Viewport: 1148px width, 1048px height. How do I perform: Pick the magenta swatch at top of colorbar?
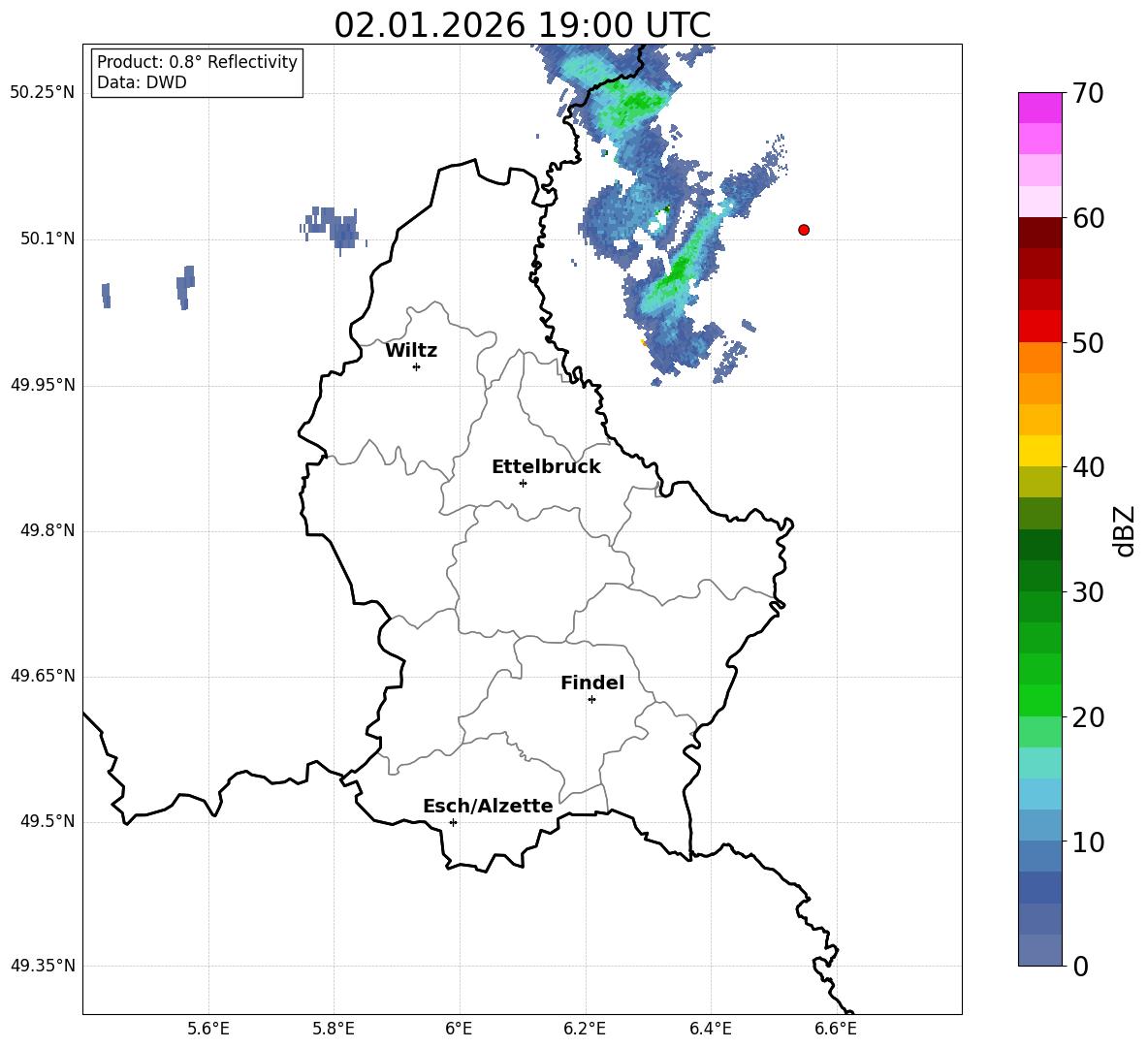[x=1039, y=108]
